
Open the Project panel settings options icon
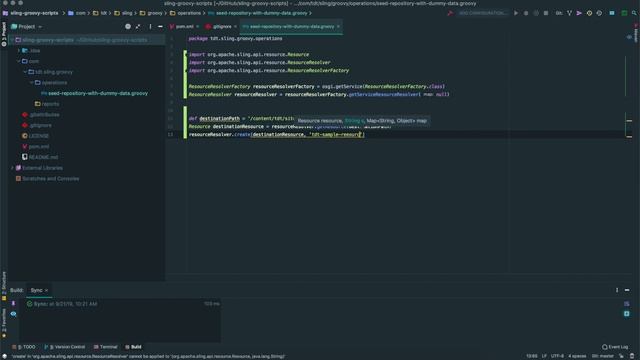tap(150, 27)
